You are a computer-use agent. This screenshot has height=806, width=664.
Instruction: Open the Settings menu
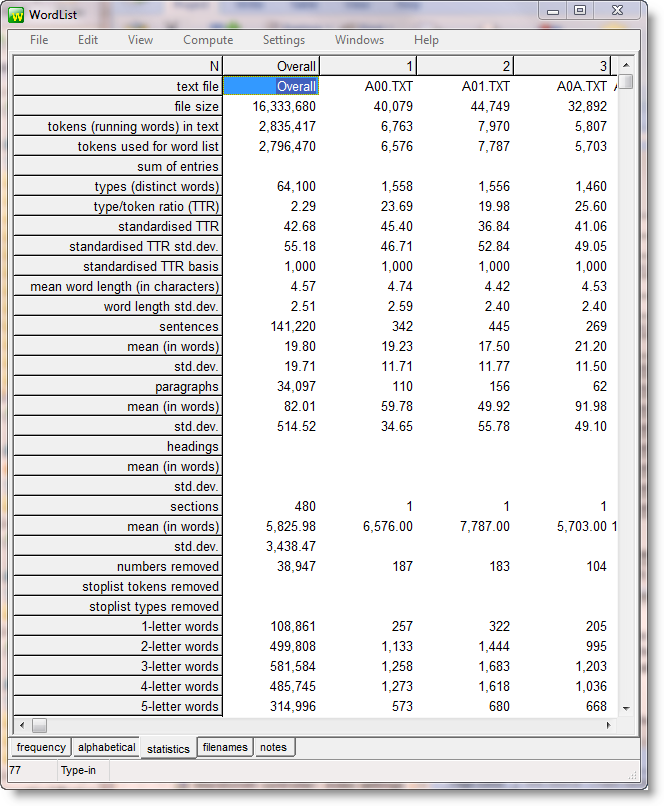click(x=284, y=40)
